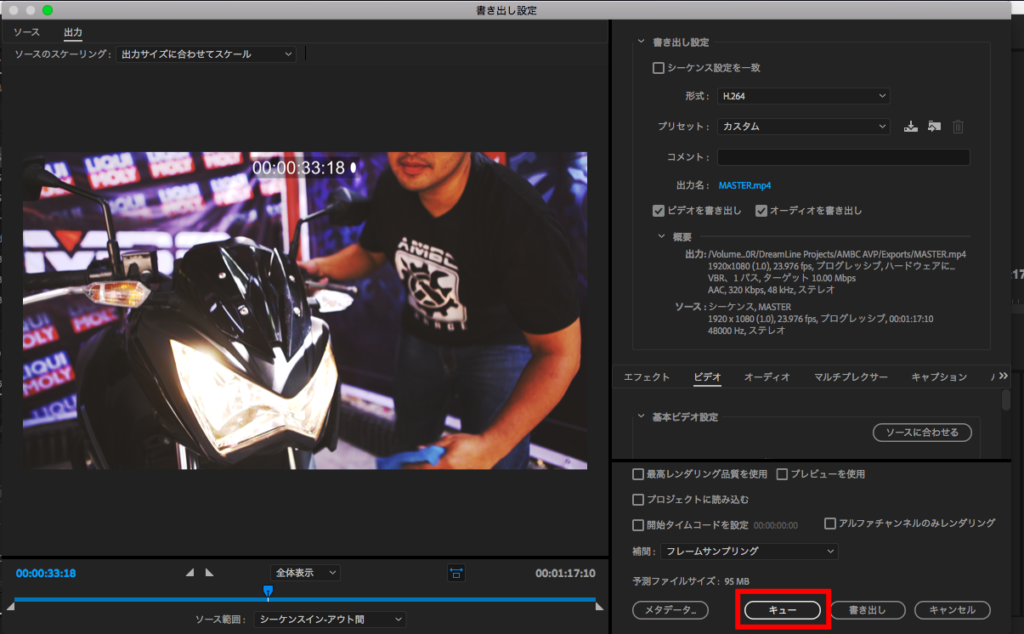The width and height of the screenshot is (1024, 634).
Task: Collapse the 基本ビデオ設定 section
Action: (642, 417)
